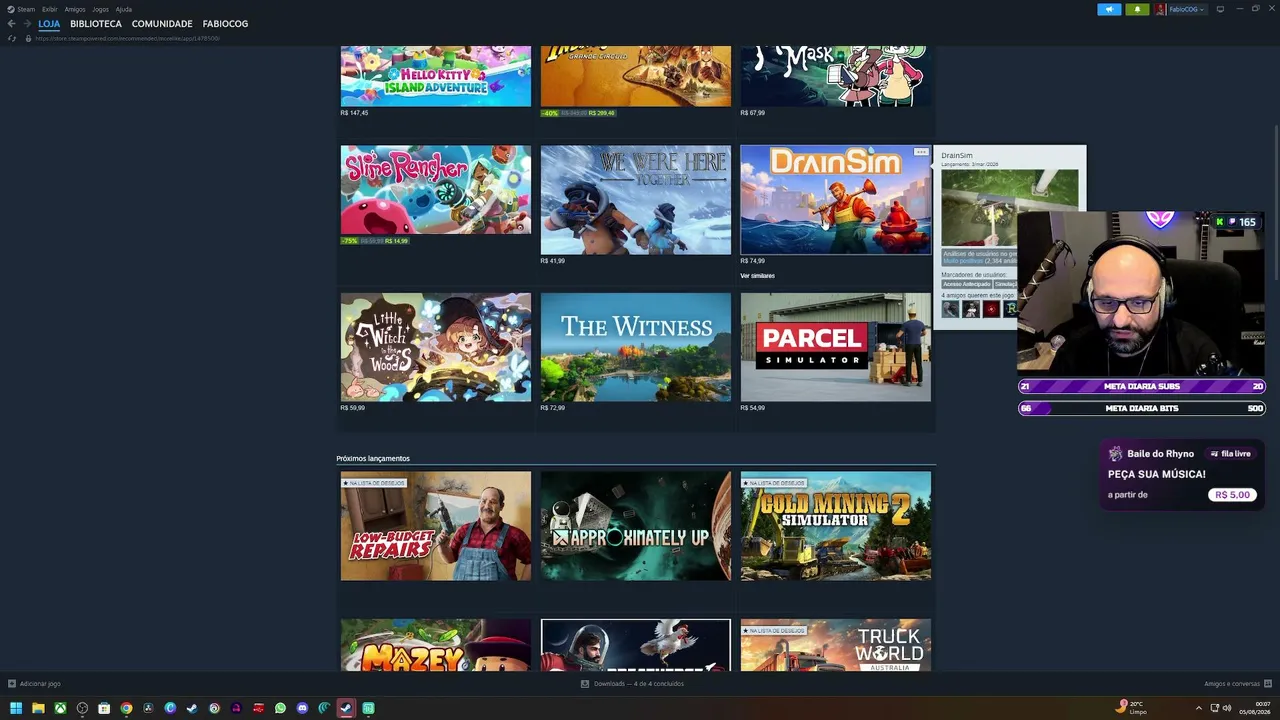Open the red friend avatar in DrainSim popup

point(991,309)
